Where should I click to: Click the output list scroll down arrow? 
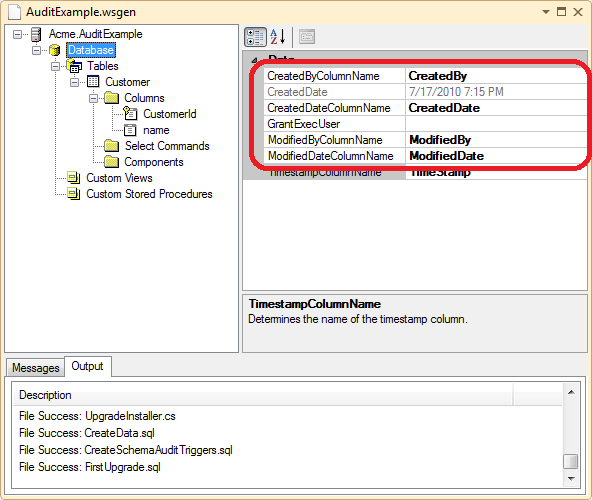coord(571,479)
